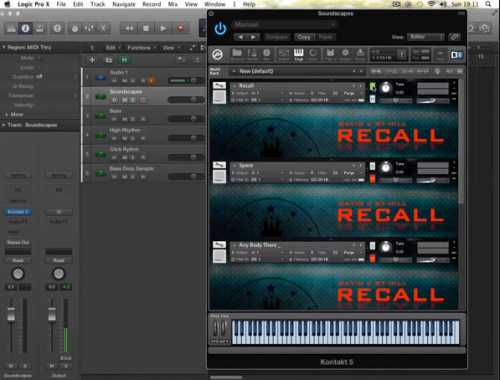Click Purge on the Recall instrument
500x380 pixels.
[349, 93]
